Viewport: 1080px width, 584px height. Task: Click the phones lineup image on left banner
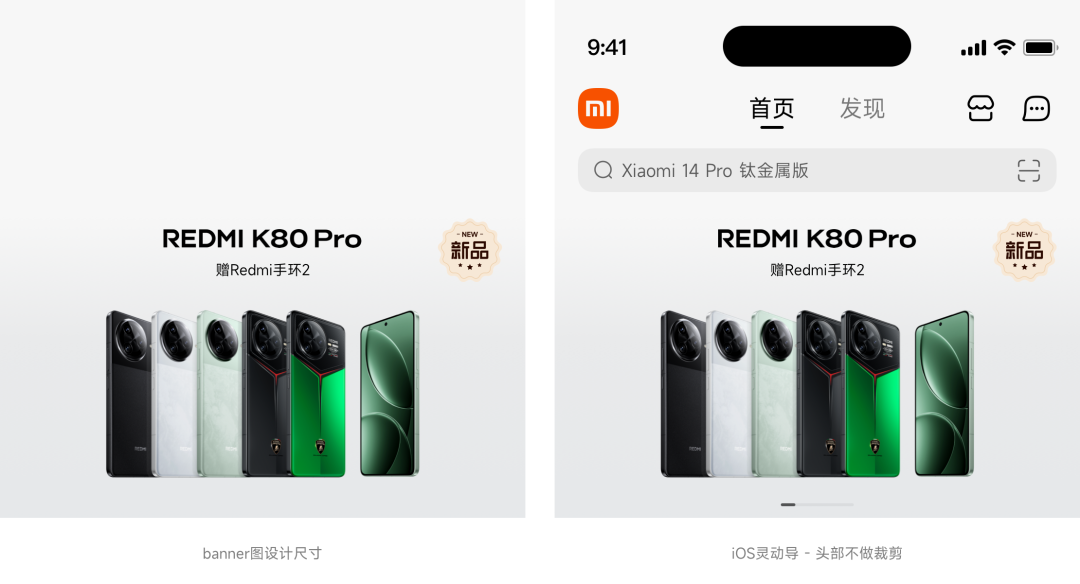[x=262, y=393]
